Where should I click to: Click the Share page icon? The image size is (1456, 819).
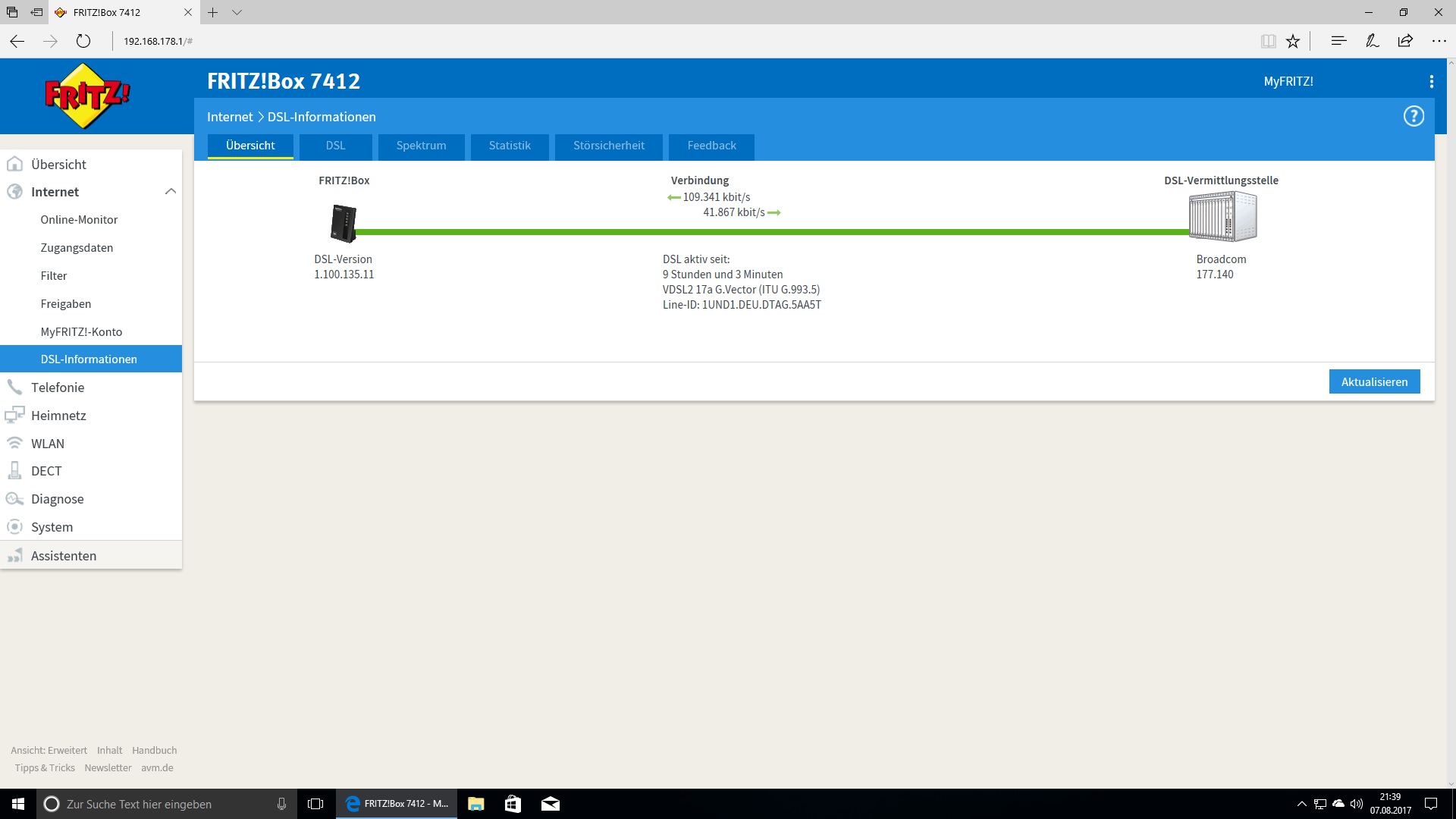[1405, 41]
